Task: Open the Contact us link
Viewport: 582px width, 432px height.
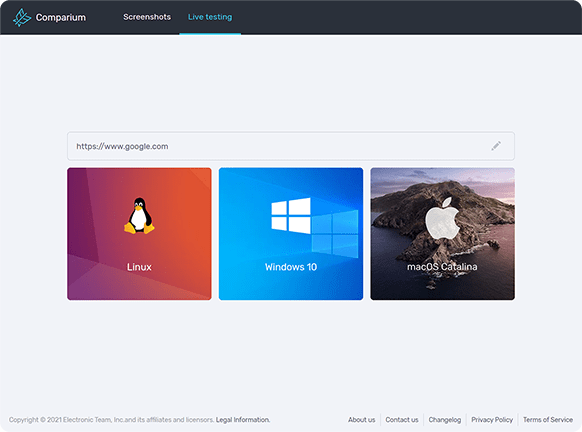Action: (x=402, y=420)
